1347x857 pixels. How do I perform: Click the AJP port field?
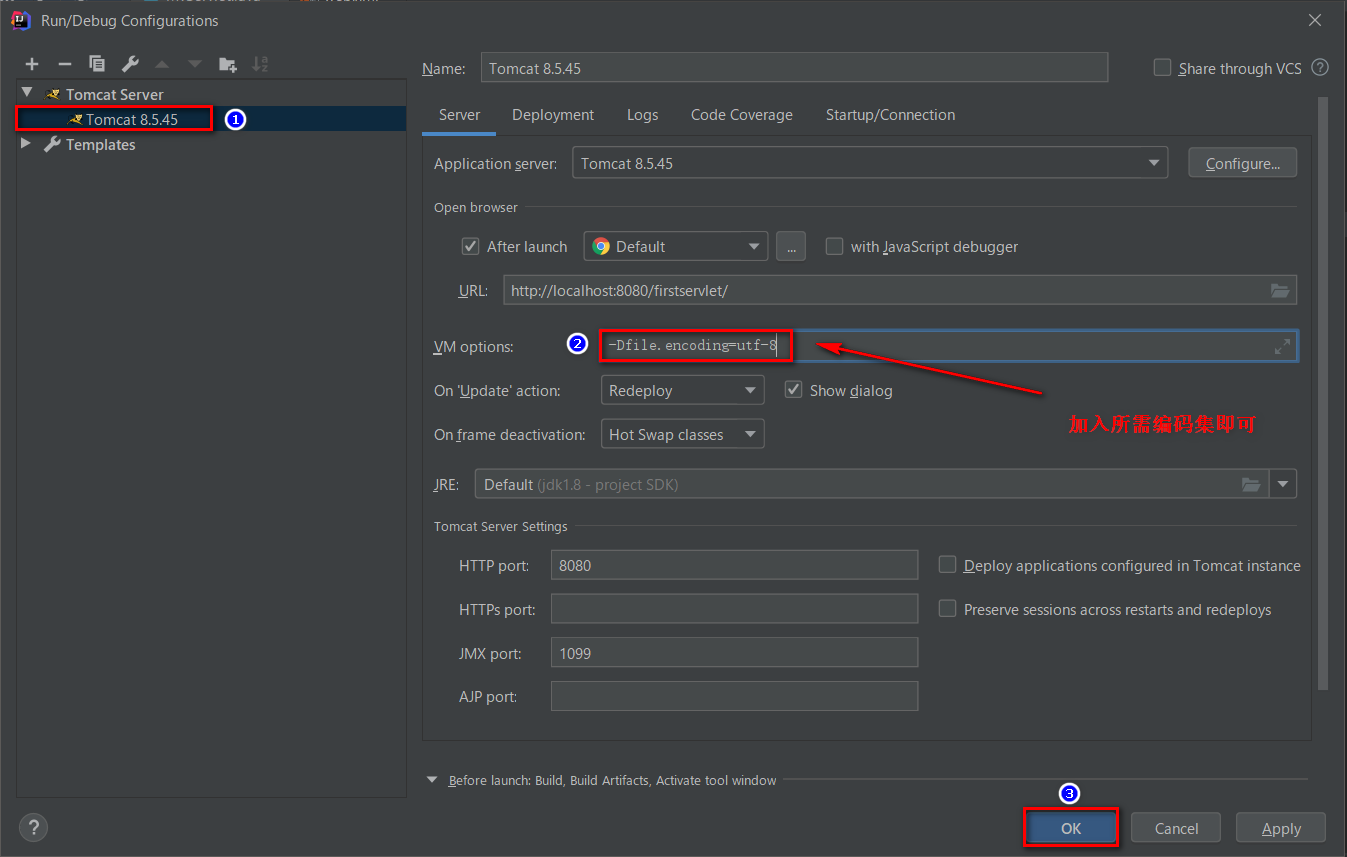(734, 697)
